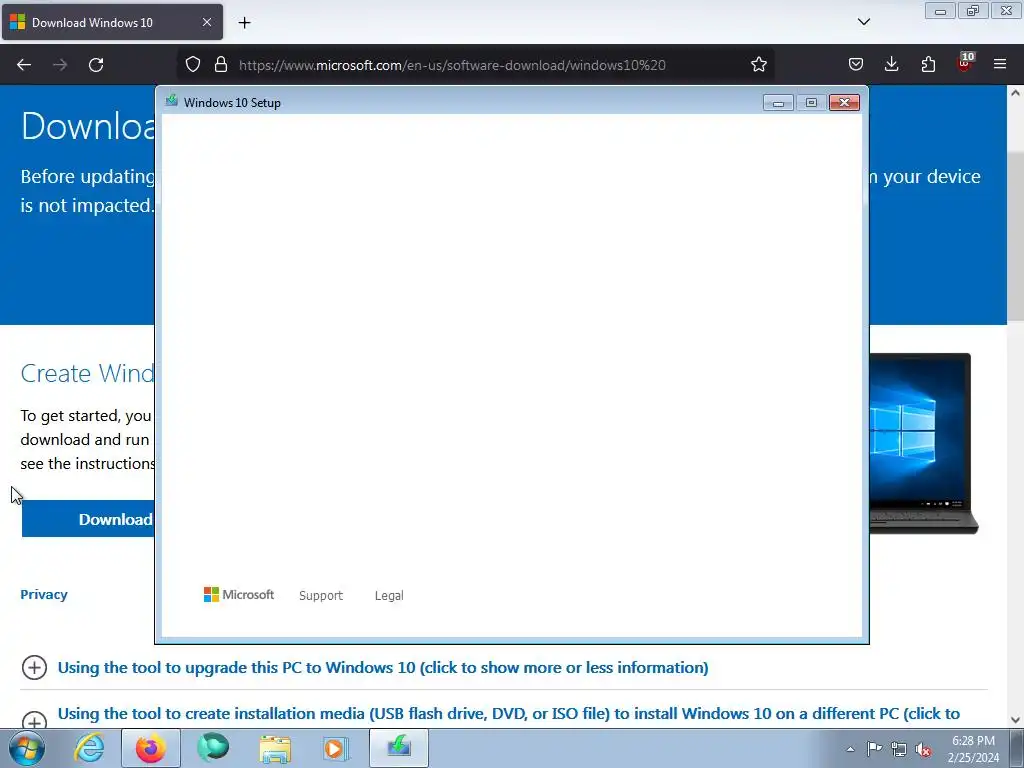Click 'Using the tool to upgrade this PC' link text
The height and width of the screenshot is (768, 1024).
tap(383, 667)
